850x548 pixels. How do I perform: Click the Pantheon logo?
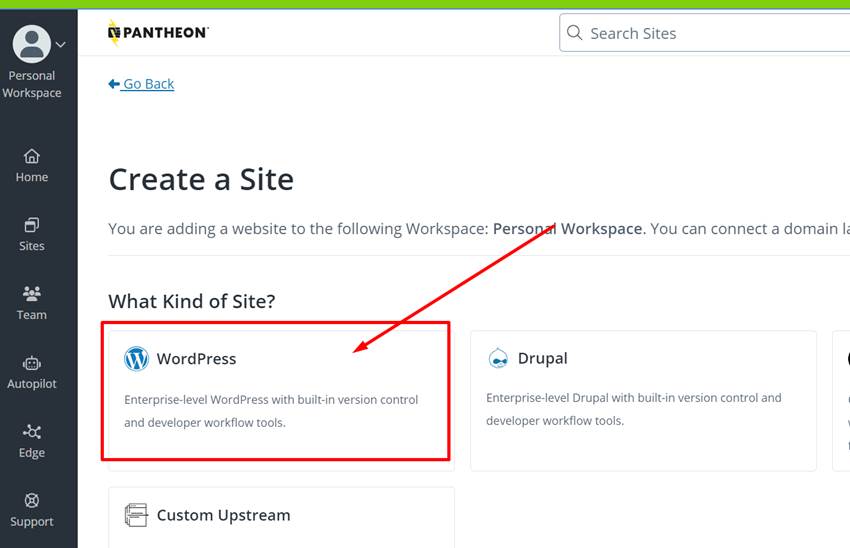[158, 33]
